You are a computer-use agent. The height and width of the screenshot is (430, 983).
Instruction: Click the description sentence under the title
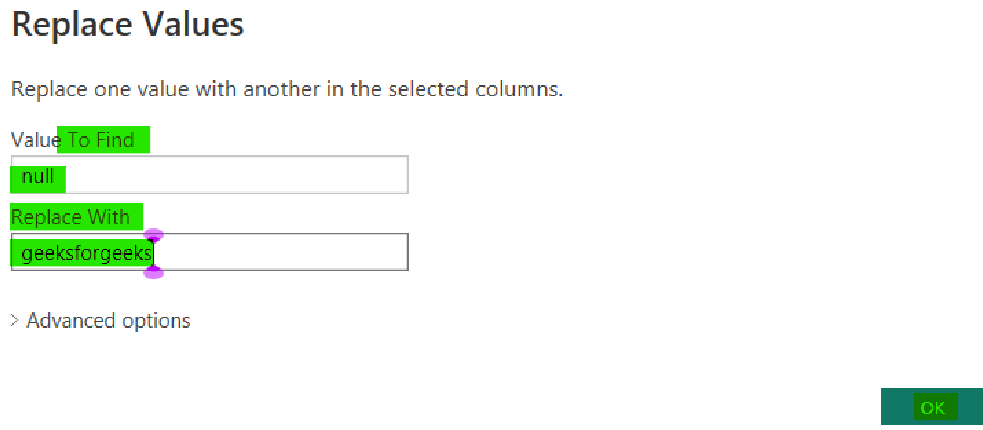(286, 89)
